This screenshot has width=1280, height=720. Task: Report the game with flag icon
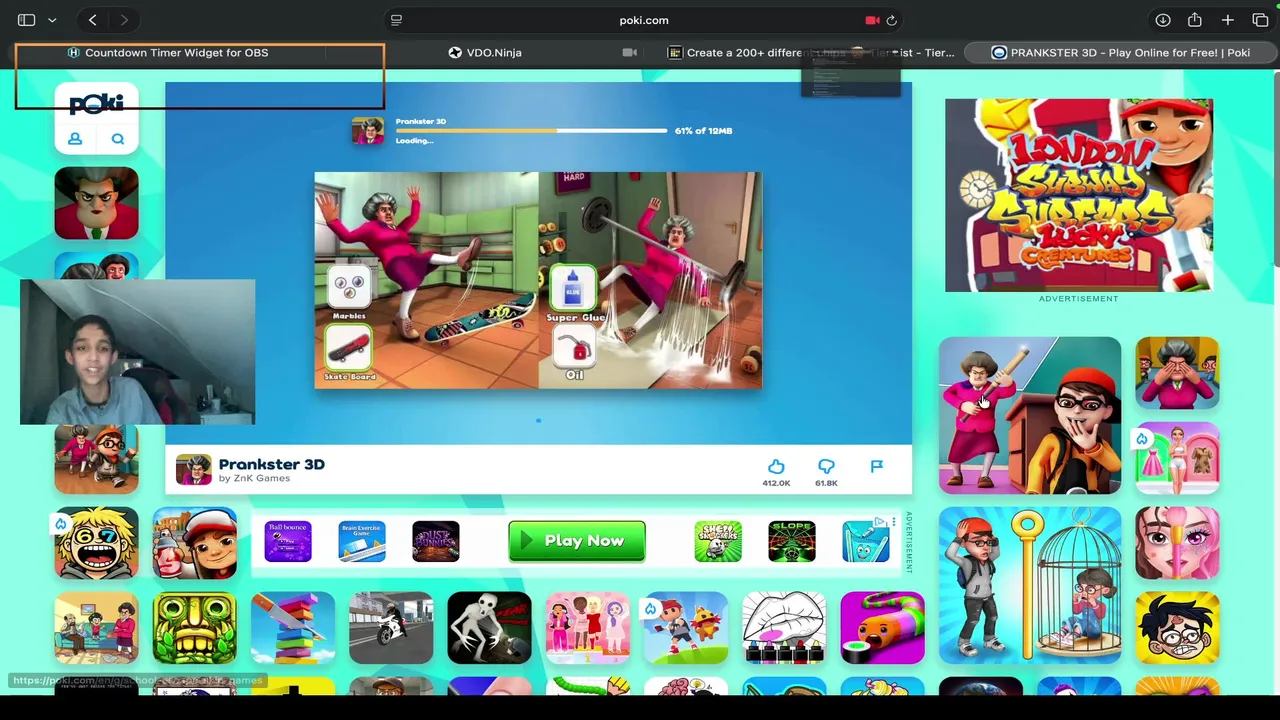pos(876,466)
